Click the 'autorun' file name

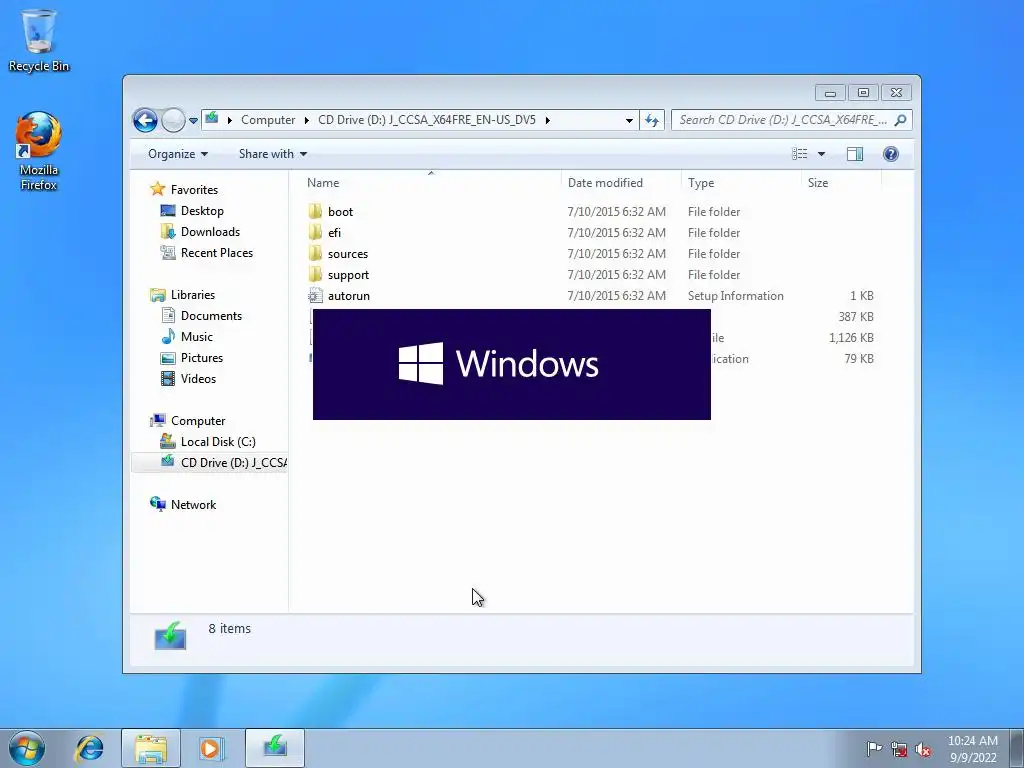click(349, 296)
